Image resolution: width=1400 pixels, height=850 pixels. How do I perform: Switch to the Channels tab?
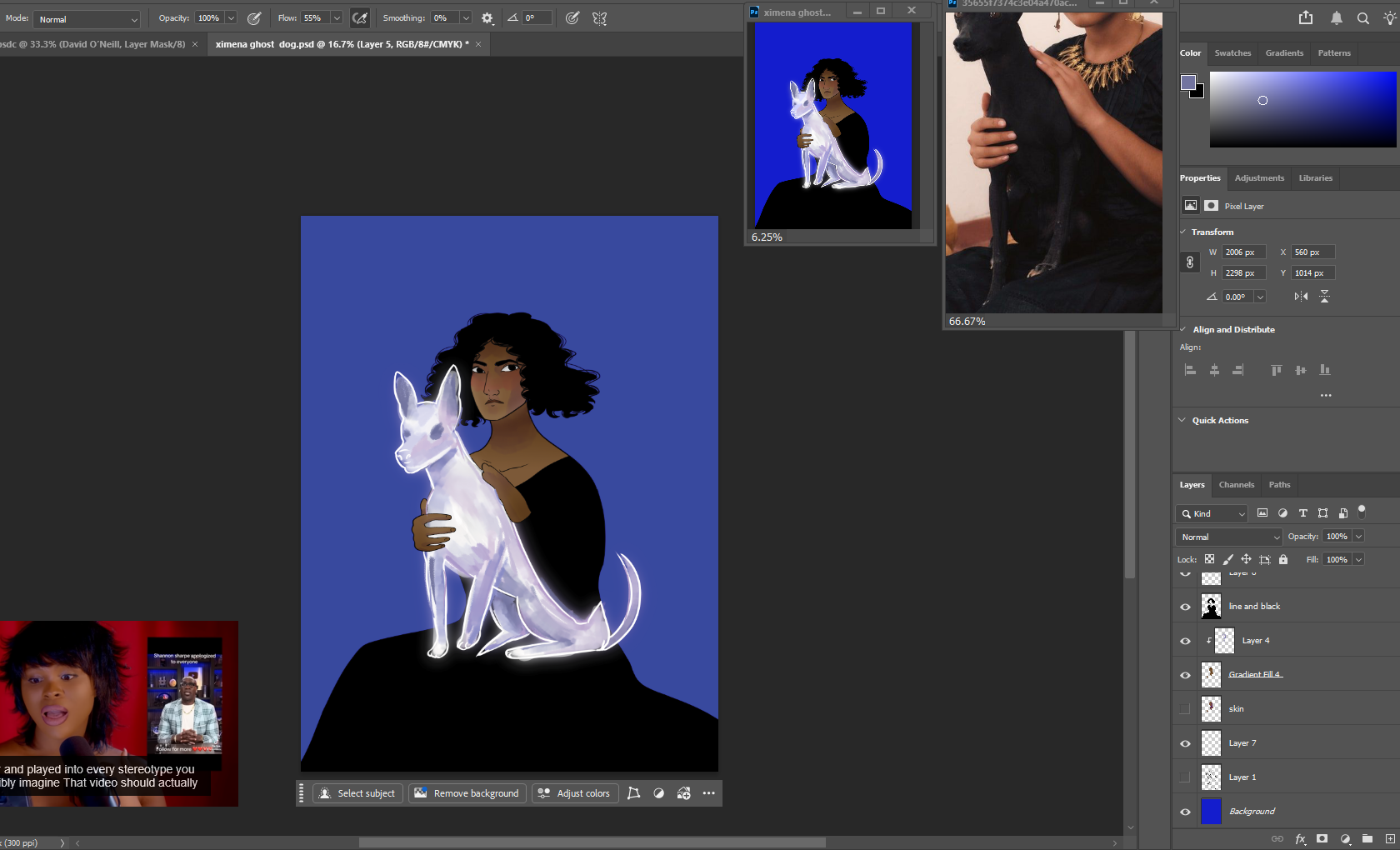tap(1236, 484)
